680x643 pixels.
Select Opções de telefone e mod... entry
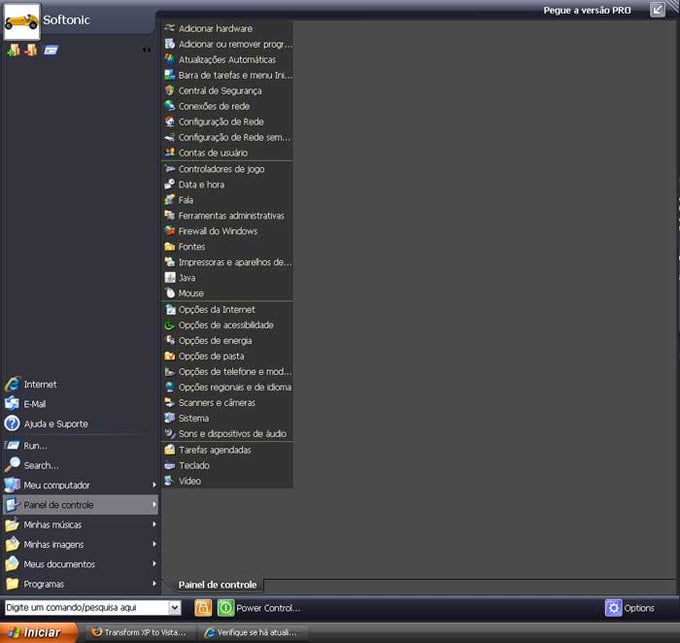(228, 372)
